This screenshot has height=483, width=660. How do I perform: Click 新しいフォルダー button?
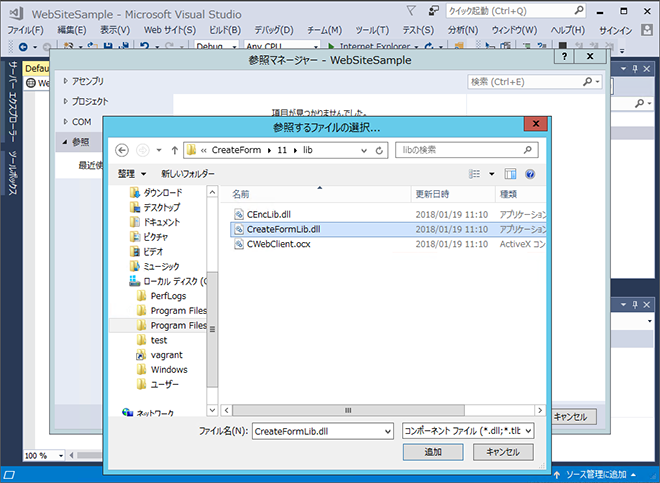tap(188, 174)
